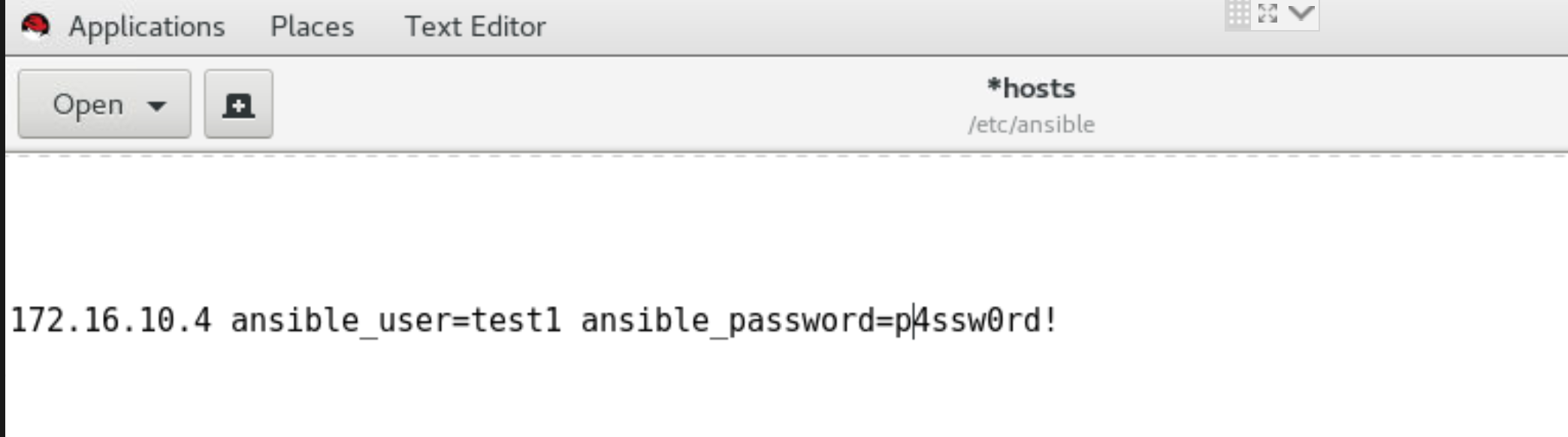Open the Text Editor app menu
Image resolution: width=1568 pixels, height=437 pixels.
[x=475, y=27]
